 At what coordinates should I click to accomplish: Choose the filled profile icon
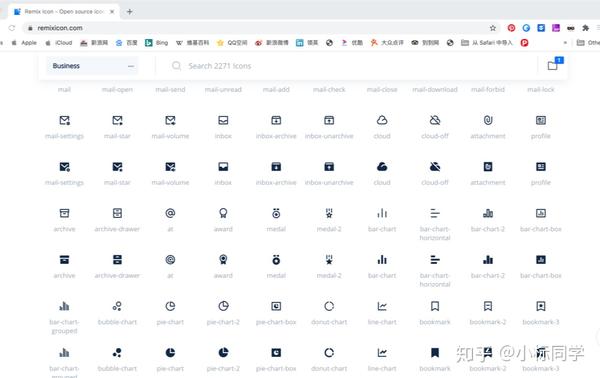[541, 167]
